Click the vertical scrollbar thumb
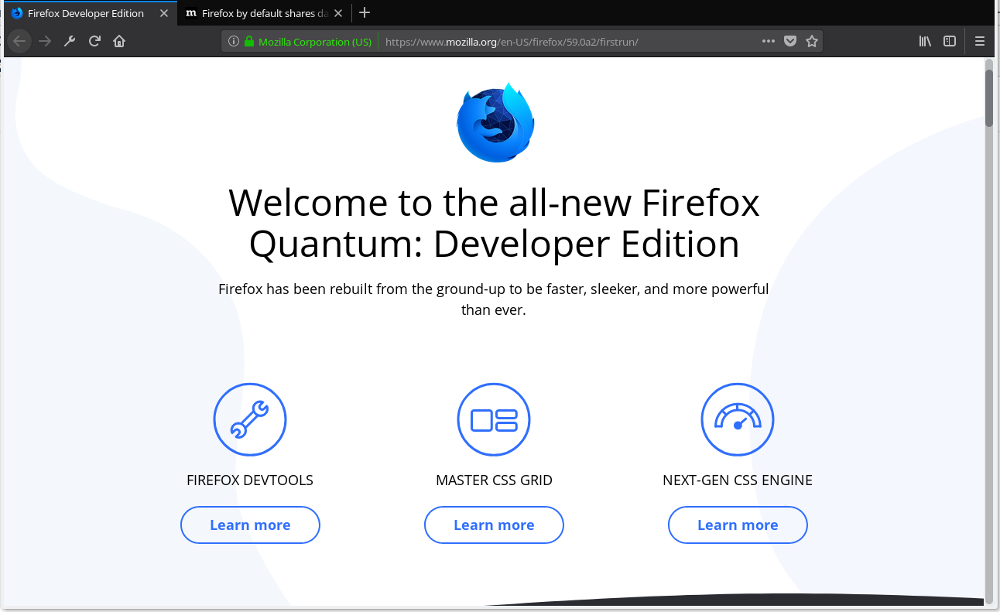Image resolution: width=1000 pixels, height=612 pixels. pos(989,97)
